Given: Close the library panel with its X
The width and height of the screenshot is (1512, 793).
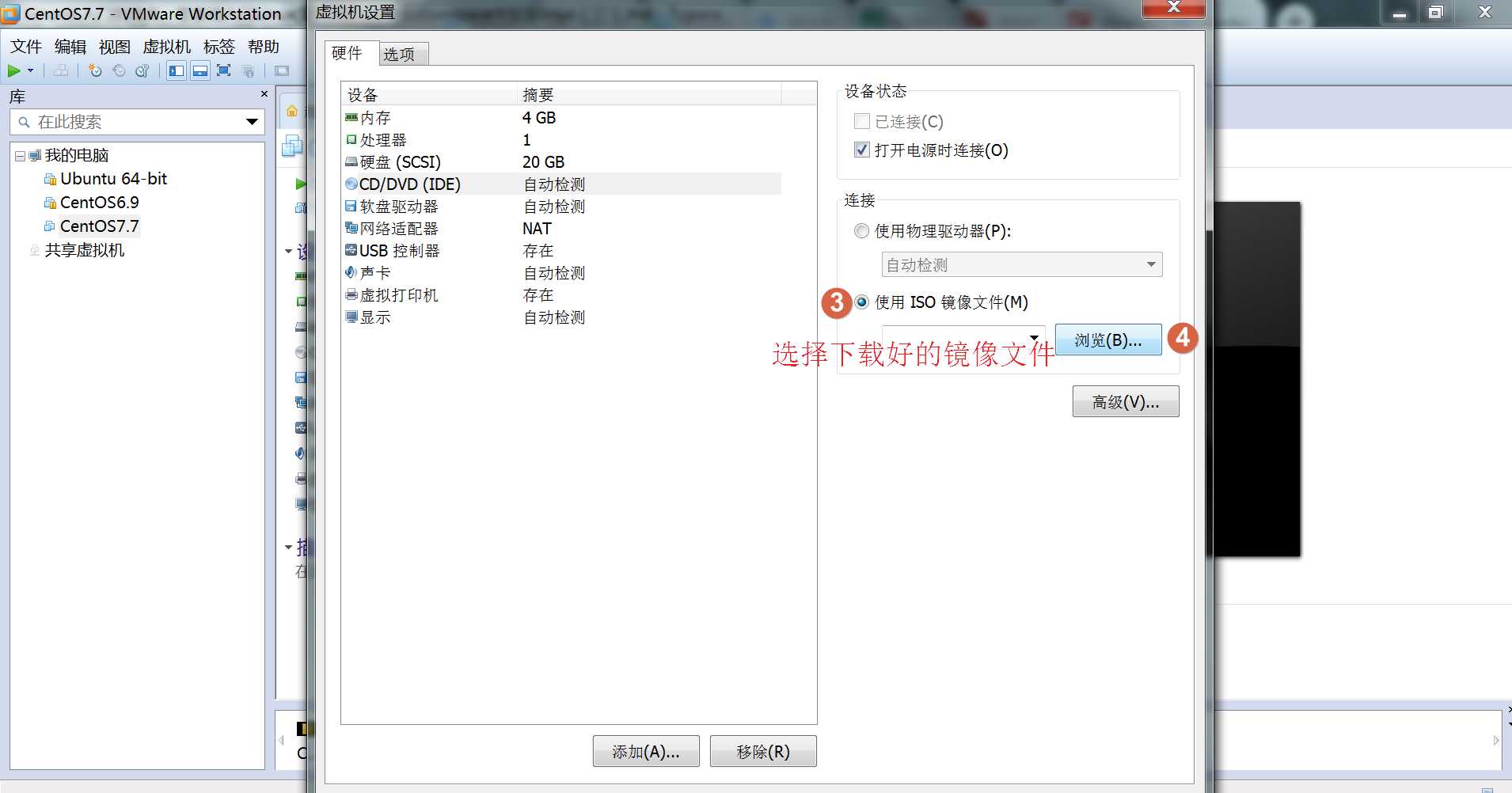Looking at the screenshot, I should 264,94.
